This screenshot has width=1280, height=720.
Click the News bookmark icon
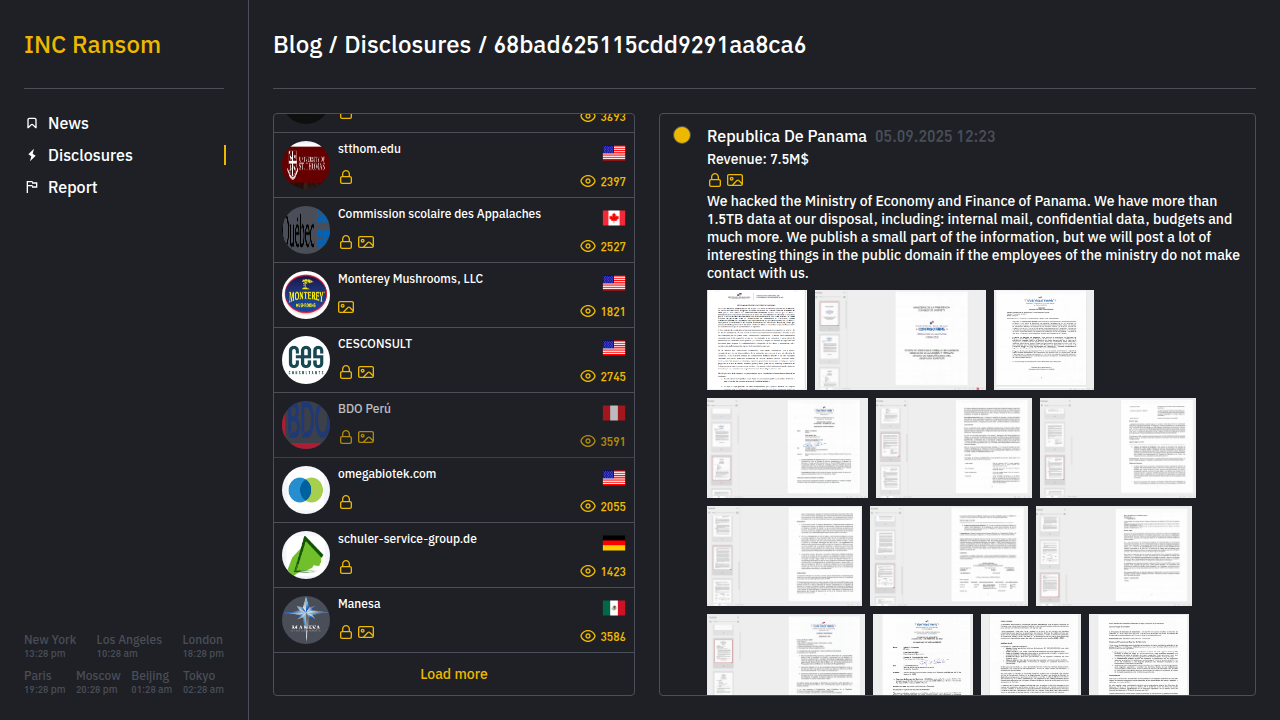[32, 123]
